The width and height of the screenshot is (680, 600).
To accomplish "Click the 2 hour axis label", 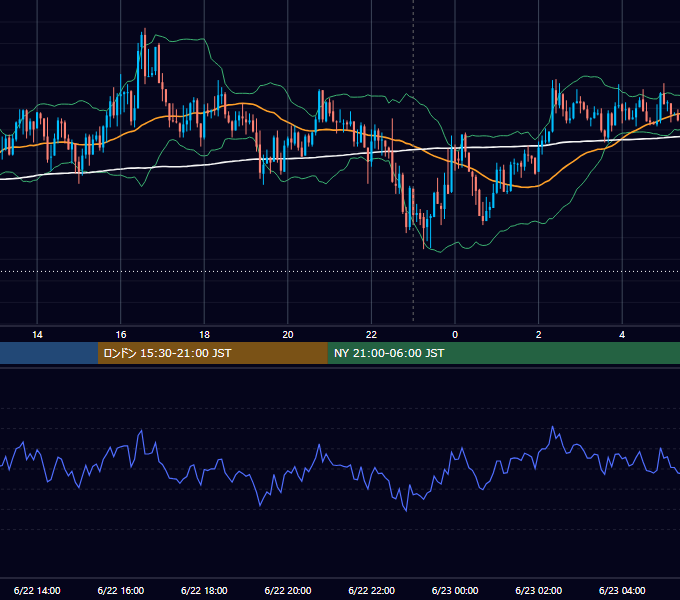I will [x=539, y=335].
